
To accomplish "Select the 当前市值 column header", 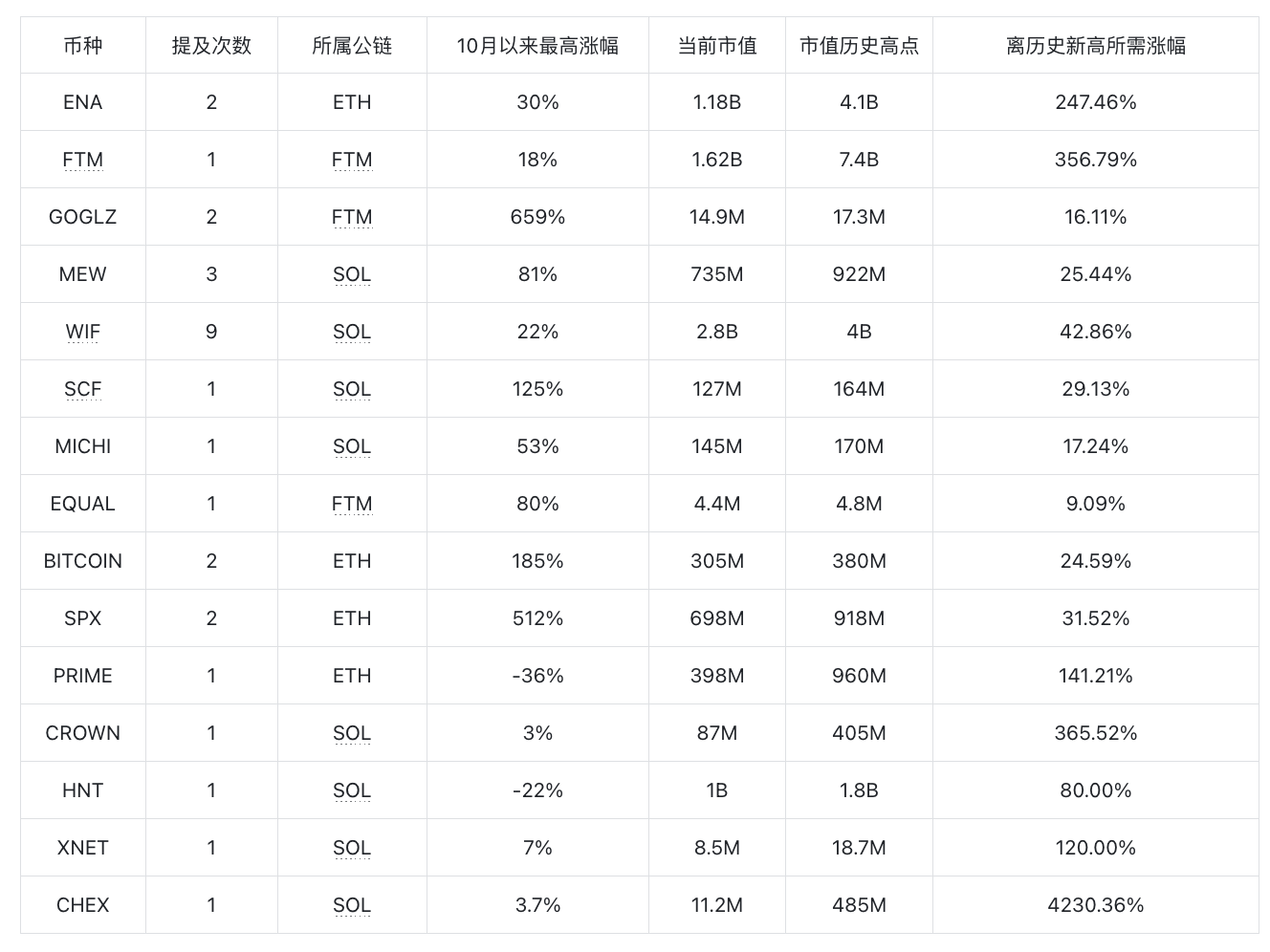I will [717, 45].
